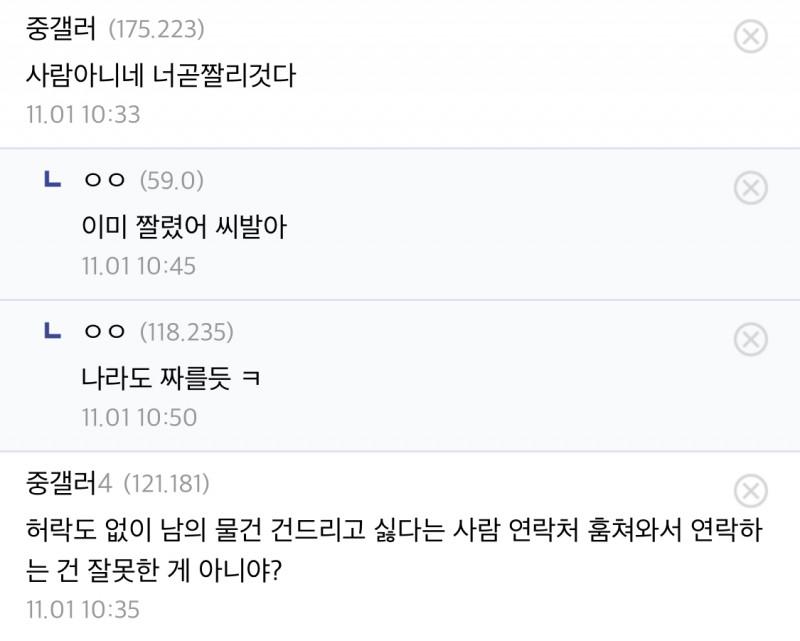Delete the reply '나라도 짜를듯 ㅋ'

pos(750,339)
